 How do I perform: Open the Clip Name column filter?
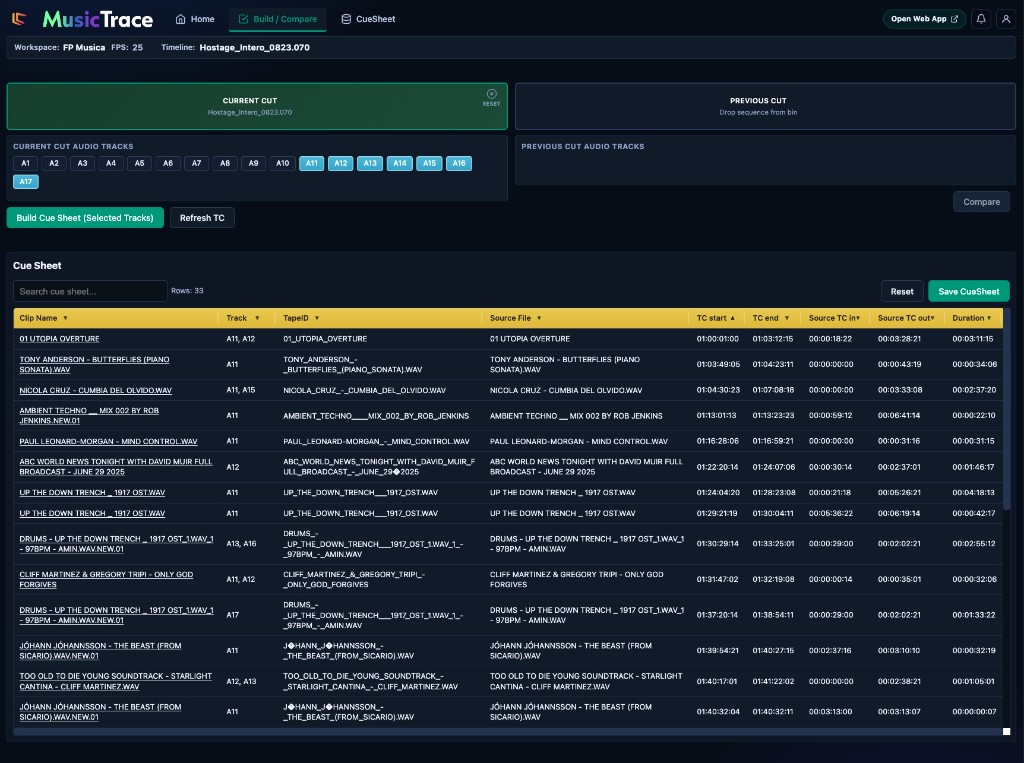(65, 318)
